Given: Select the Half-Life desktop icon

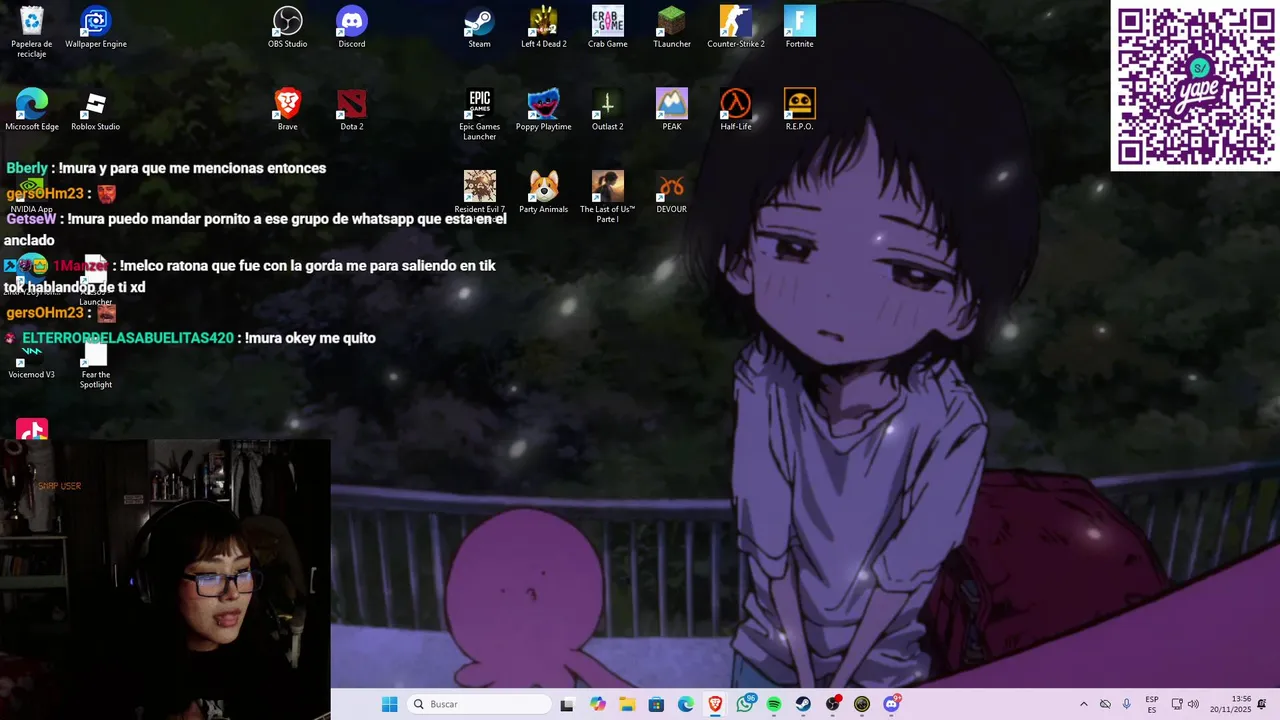Looking at the screenshot, I should 736,110.
